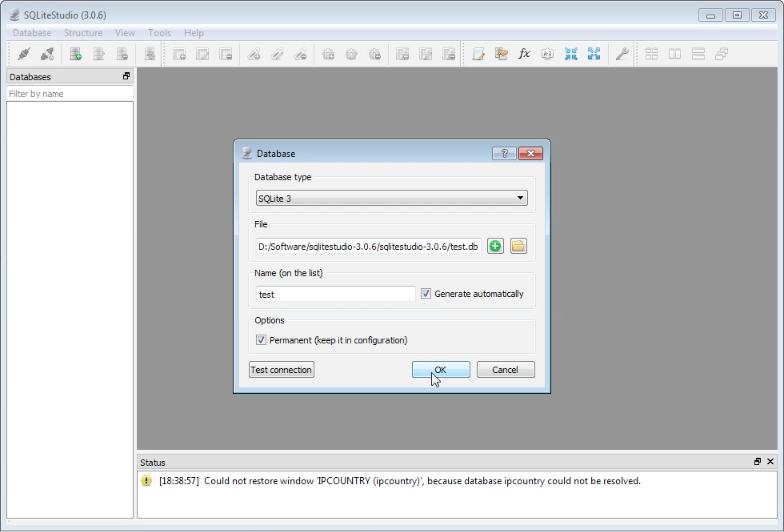The height and width of the screenshot is (532, 784).
Task: Click the Delete index toolbar icon
Action: [300, 54]
